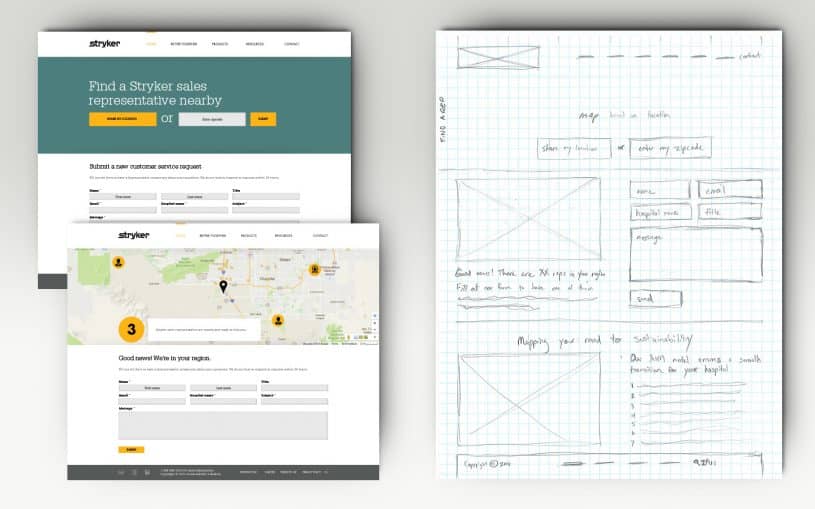Click the Stryker logo above the map

click(133, 235)
